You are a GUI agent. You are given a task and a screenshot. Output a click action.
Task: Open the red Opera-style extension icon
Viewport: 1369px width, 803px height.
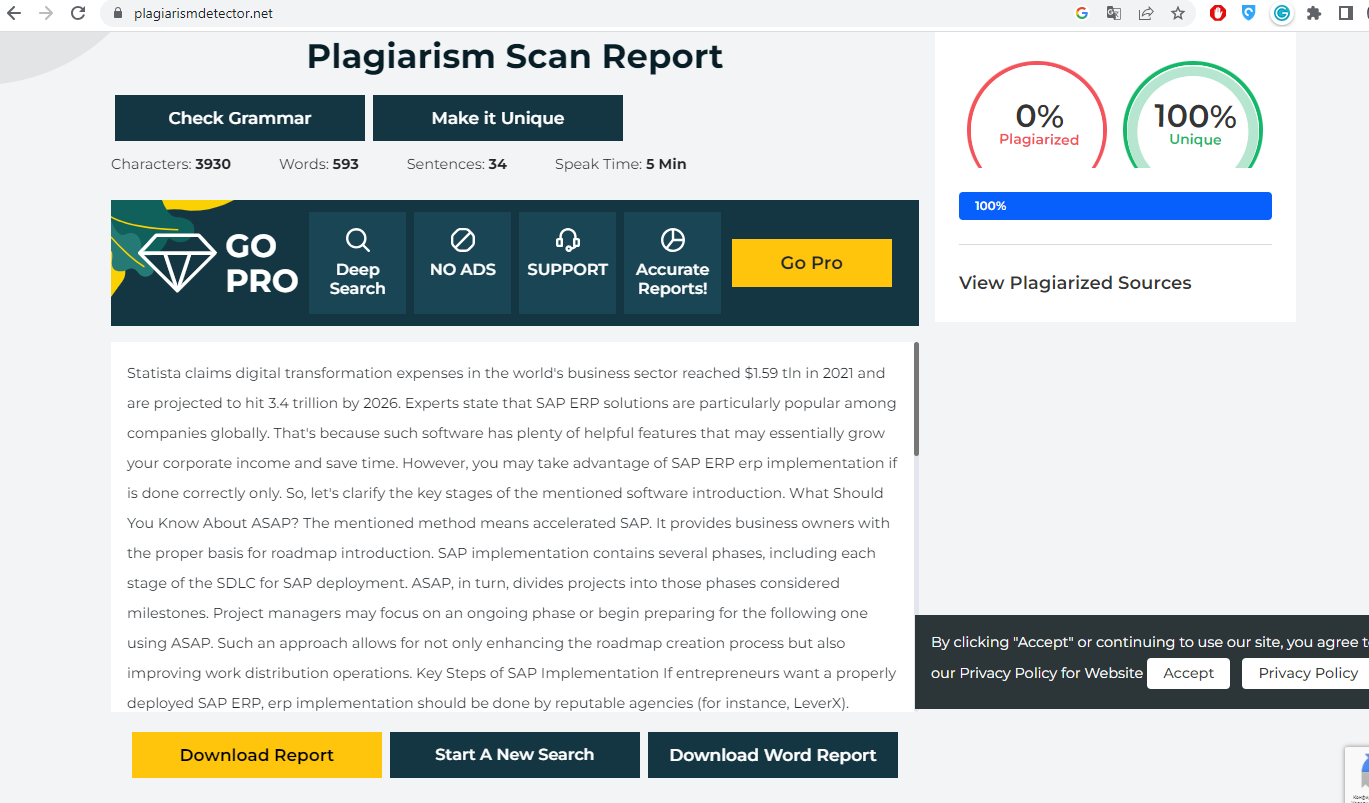[x=1218, y=13]
